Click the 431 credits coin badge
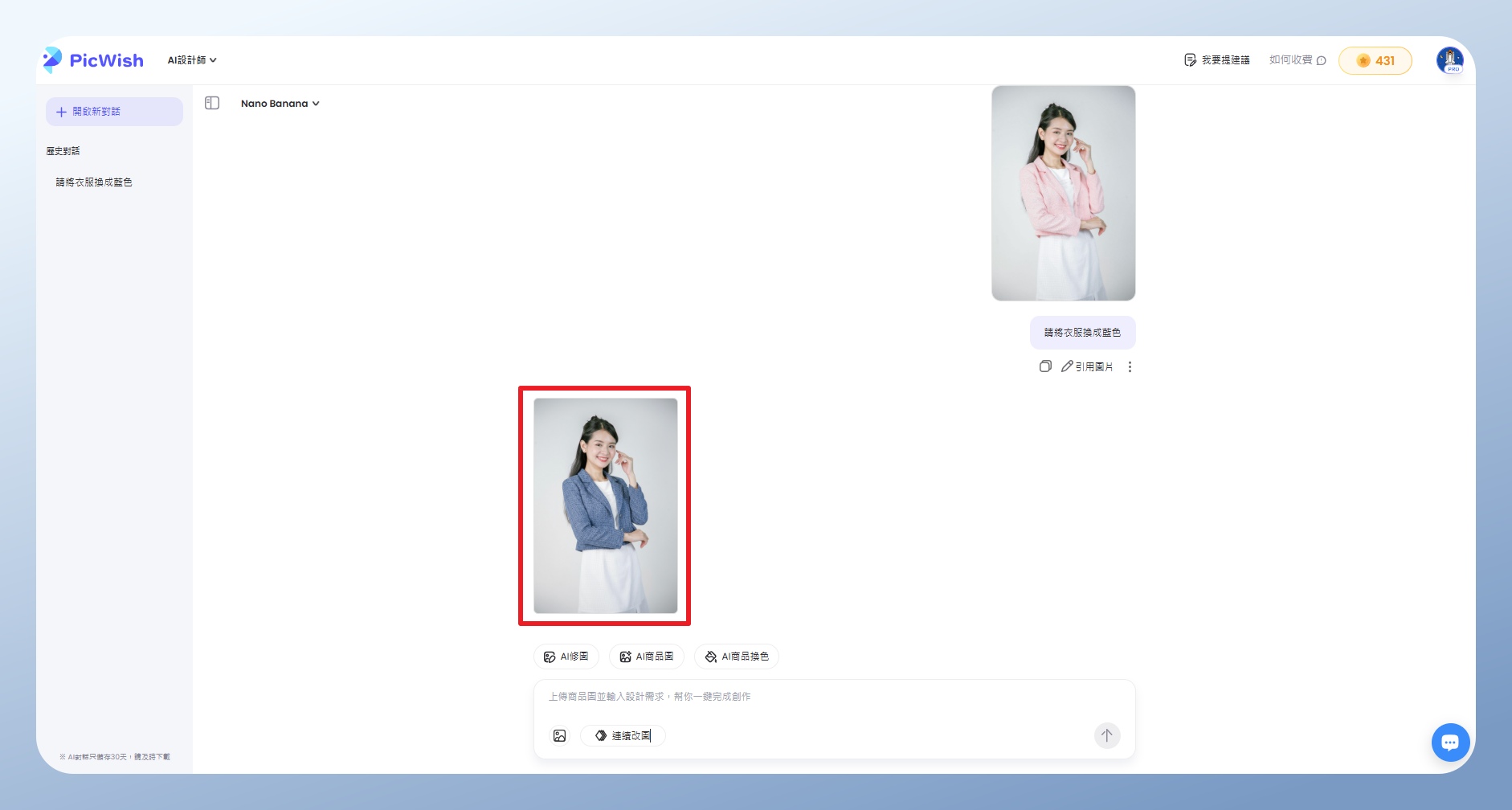Viewport: 1512px width, 810px height. 1375,60
